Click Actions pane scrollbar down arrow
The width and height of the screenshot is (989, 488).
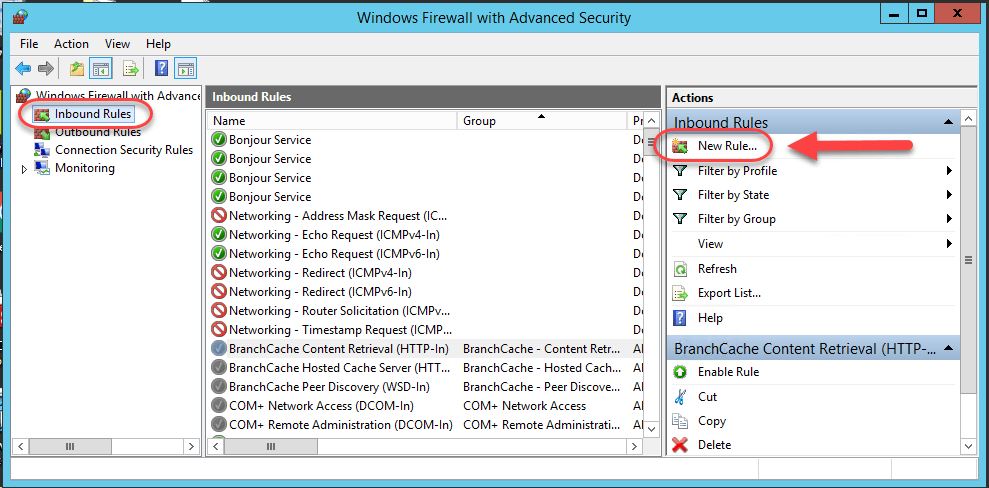pyautogui.click(x=968, y=445)
